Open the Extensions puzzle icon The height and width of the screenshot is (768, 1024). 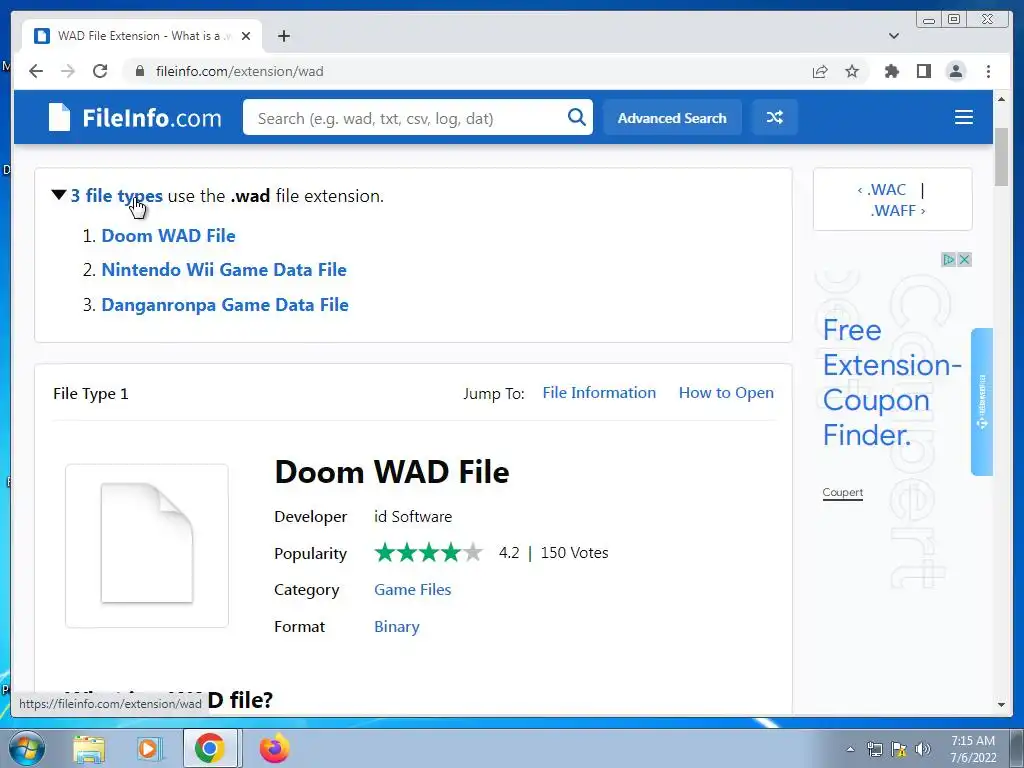[891, 71]
